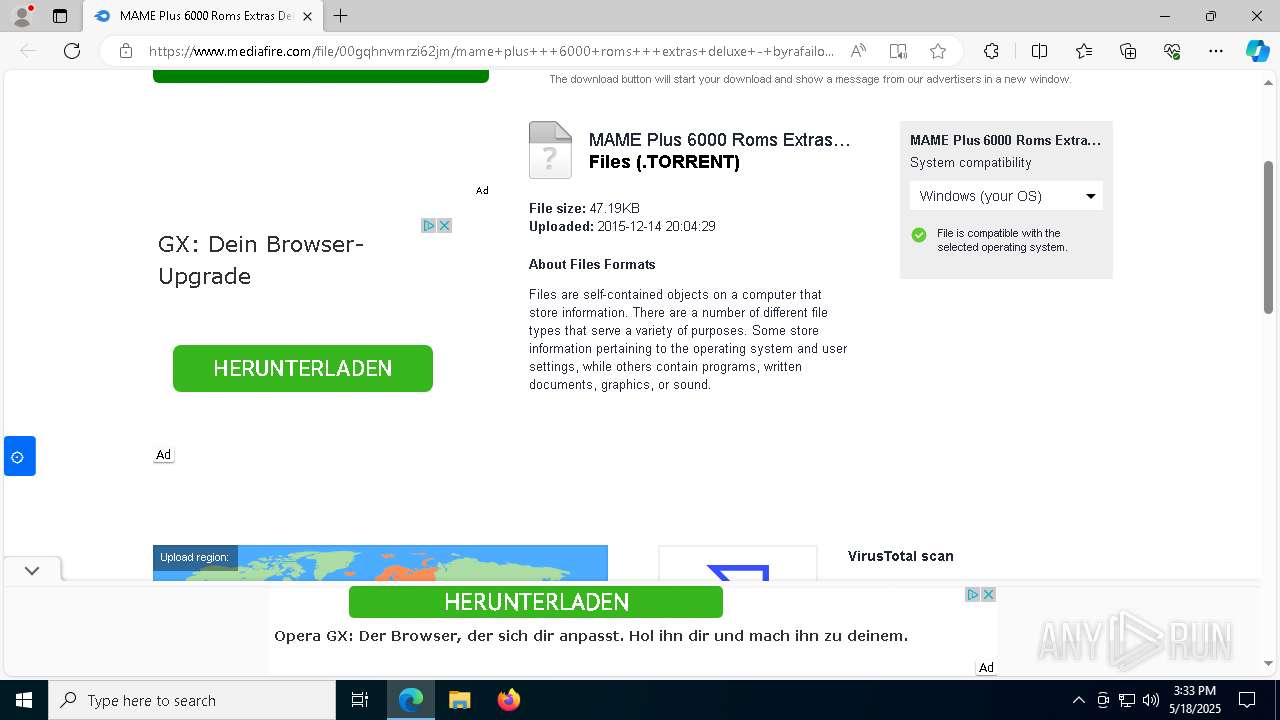Click the unknown file type icon
Image resolution: width=1280 pixels, height=720 pixels.
pos(550,150)
